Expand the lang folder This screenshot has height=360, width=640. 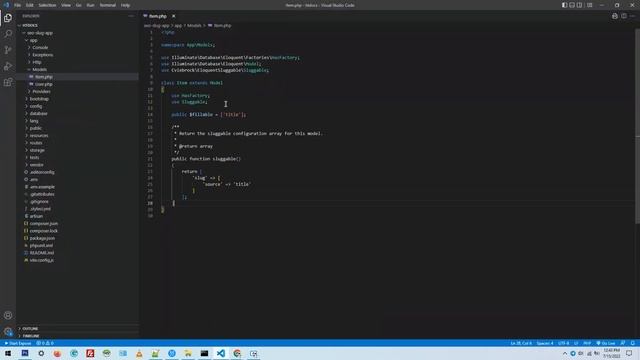click(x=34, y=121)
